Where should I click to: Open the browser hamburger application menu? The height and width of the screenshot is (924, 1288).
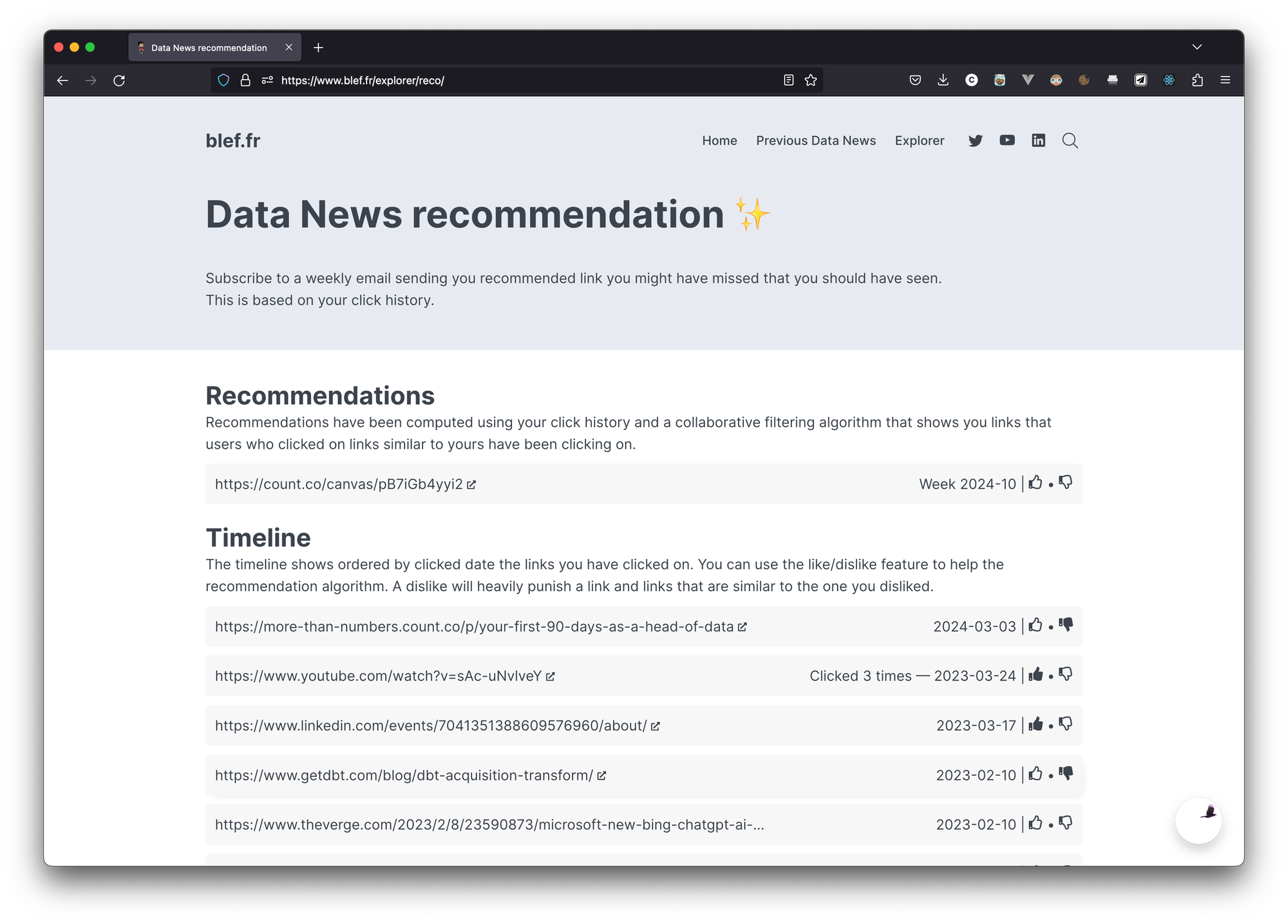(1226, 80)
